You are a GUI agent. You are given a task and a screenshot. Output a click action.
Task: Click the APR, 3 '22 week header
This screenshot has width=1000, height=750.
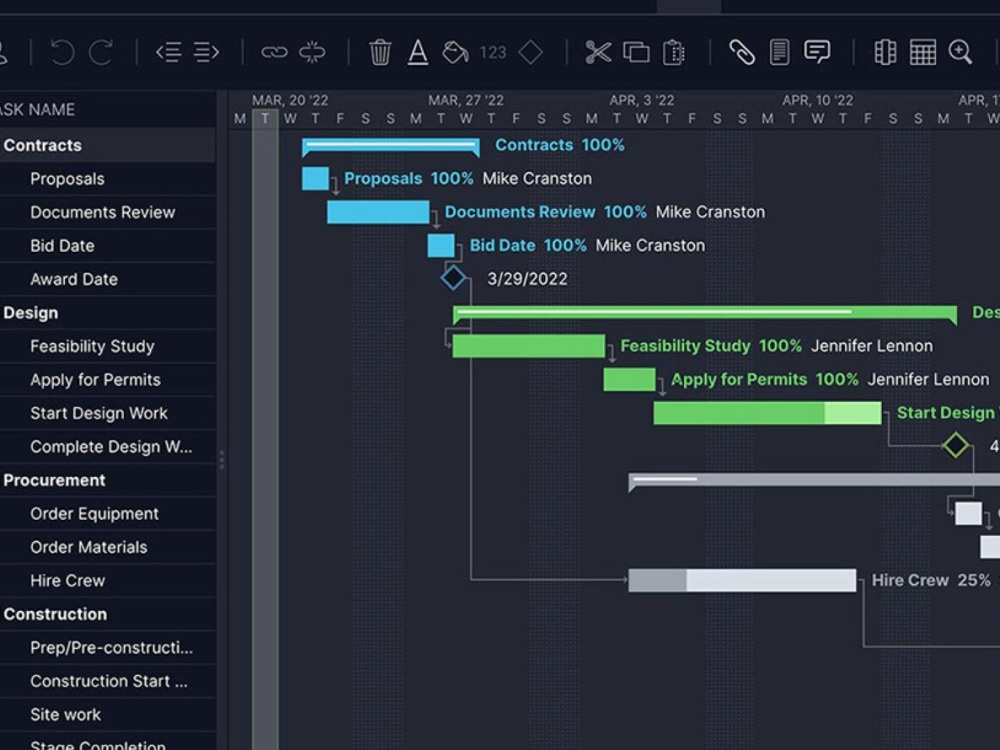tap(642, 101)
